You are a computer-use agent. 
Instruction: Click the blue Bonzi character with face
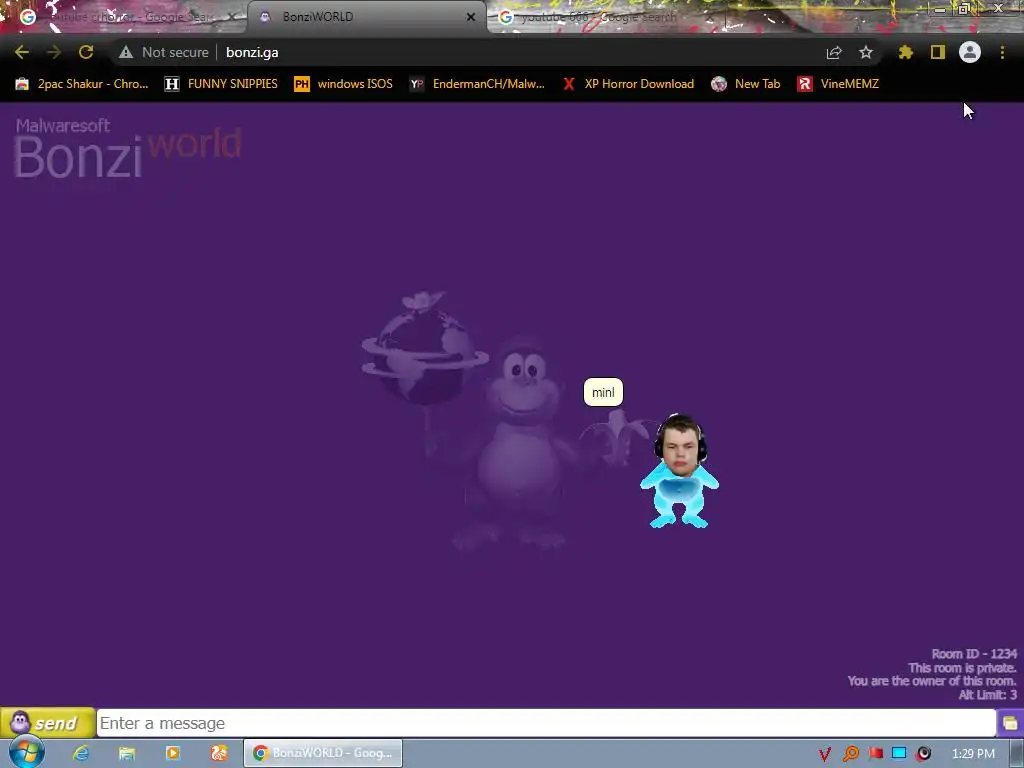679,470
